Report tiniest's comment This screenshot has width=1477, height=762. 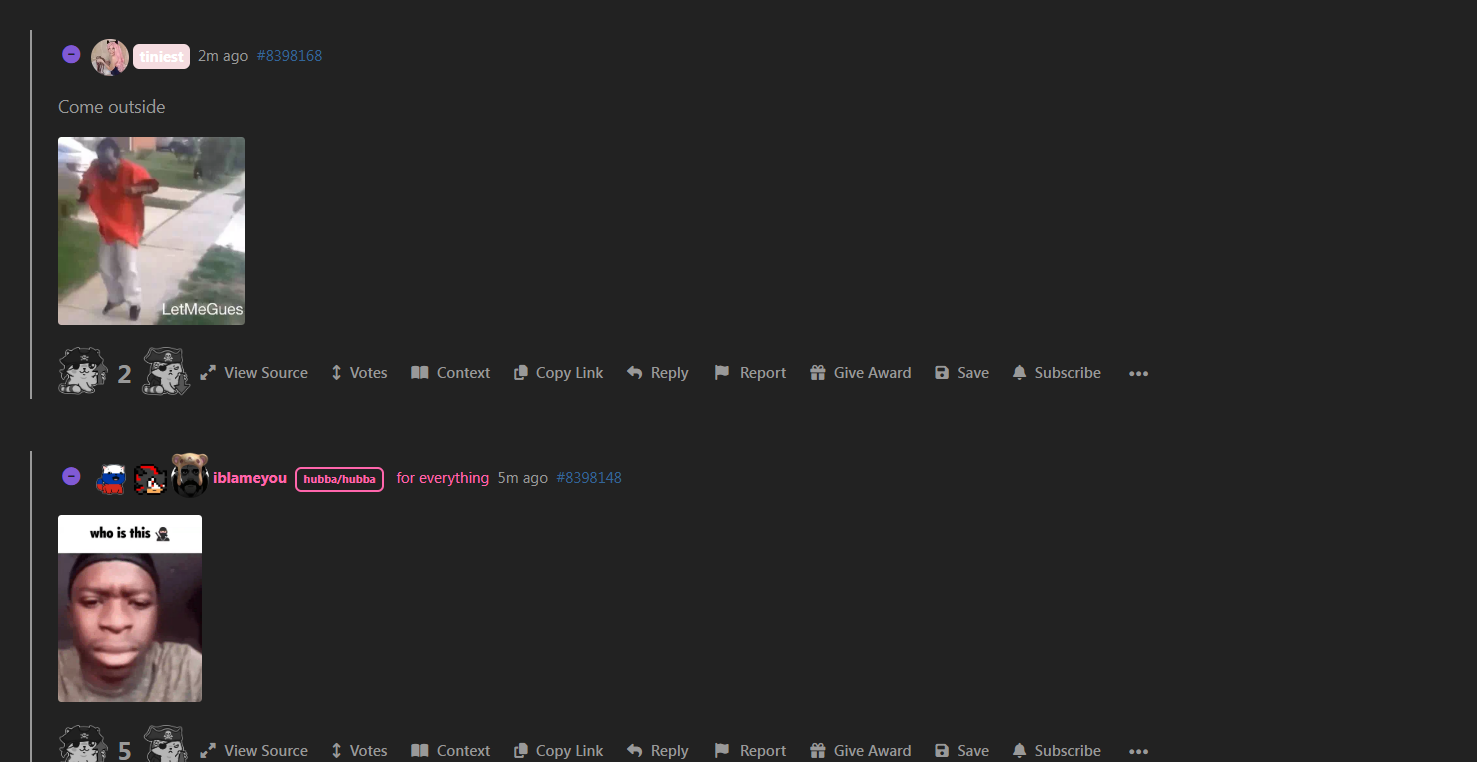[750, 373]
